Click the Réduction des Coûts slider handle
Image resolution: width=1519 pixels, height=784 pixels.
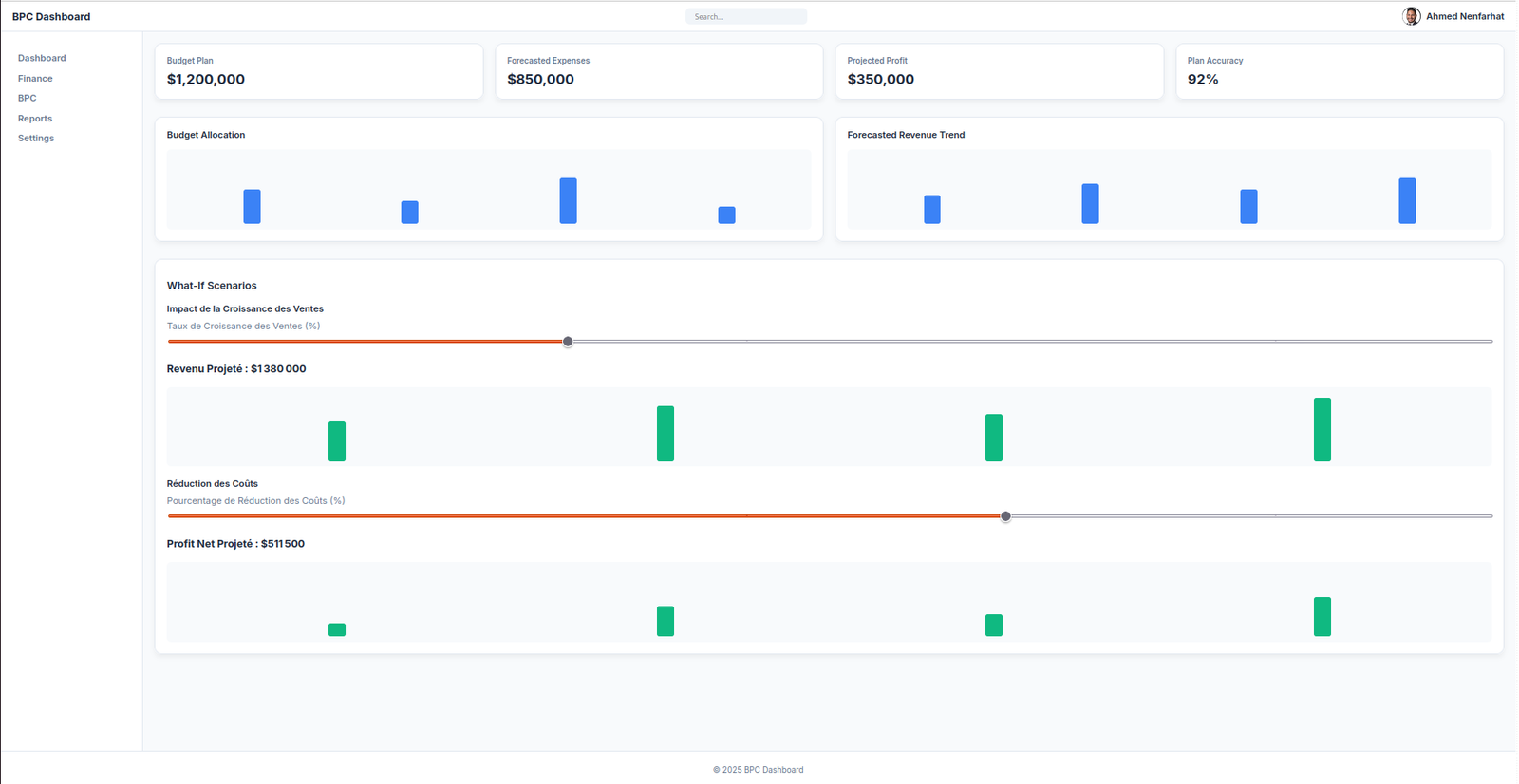pos(1005,516)
